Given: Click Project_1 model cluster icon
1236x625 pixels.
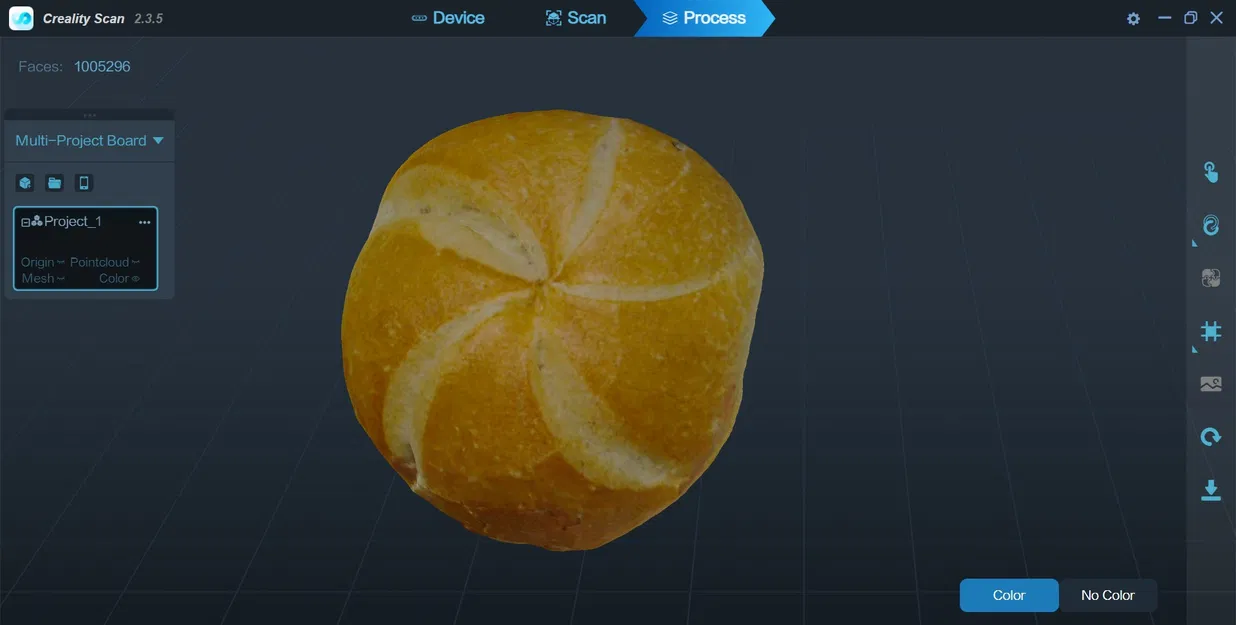Looking at the screenshot, I should pyautogui.click(x=37, y=221).
